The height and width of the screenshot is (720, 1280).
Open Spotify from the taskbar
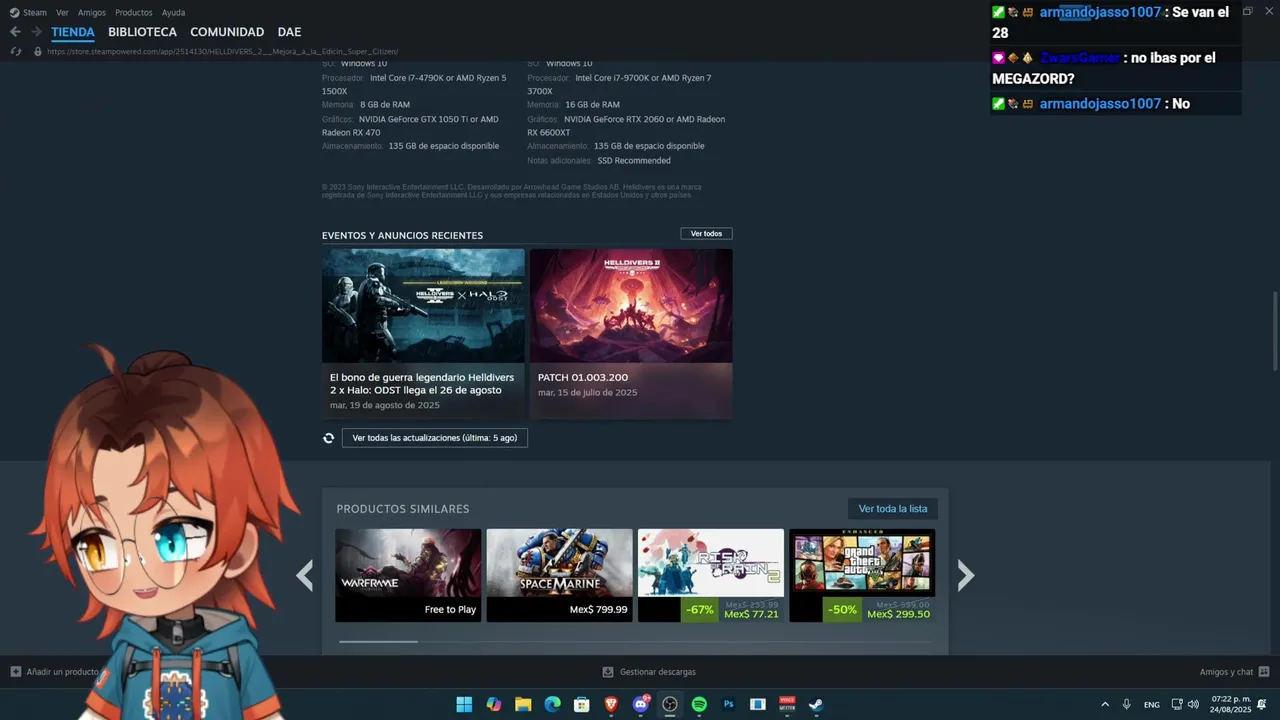(x=699, y=704)
